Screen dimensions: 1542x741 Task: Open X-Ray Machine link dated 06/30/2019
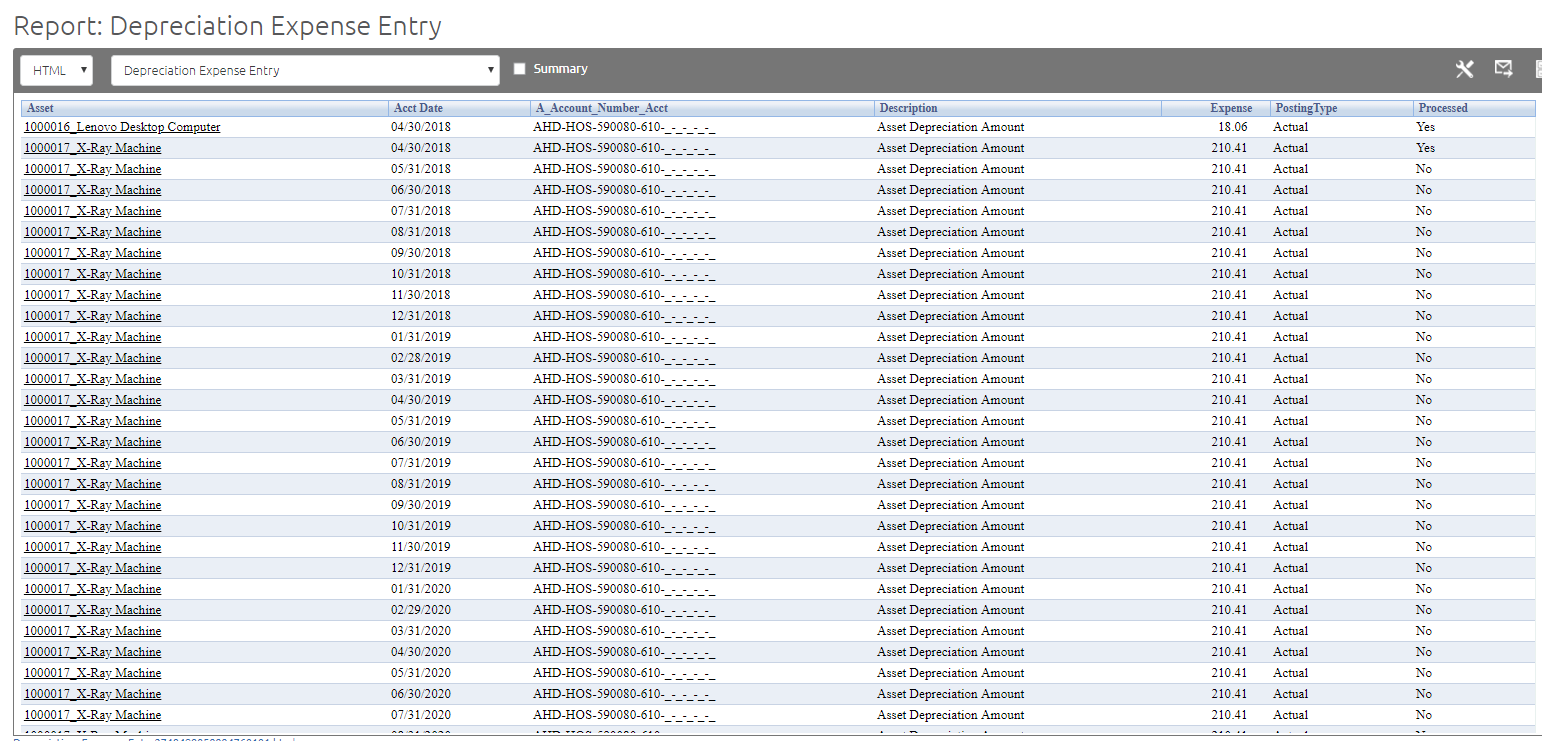[x=92, y=442]
